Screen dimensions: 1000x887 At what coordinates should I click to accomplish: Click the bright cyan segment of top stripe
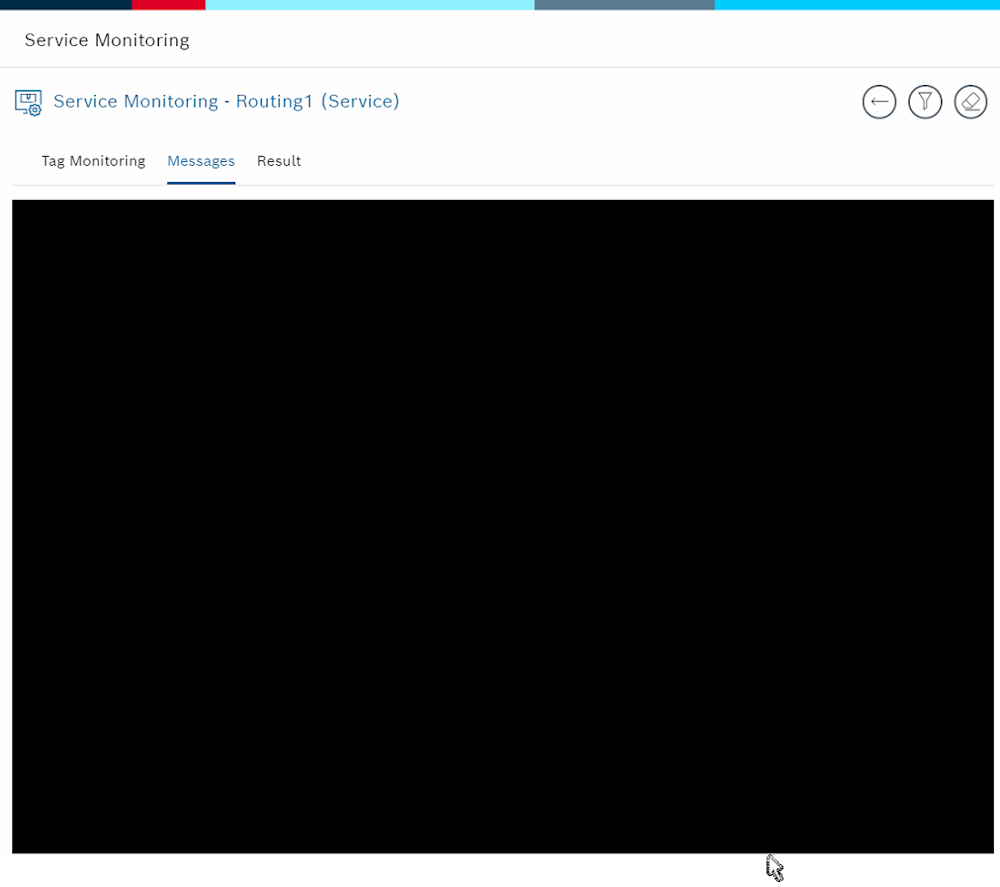[x=857, y=5]
